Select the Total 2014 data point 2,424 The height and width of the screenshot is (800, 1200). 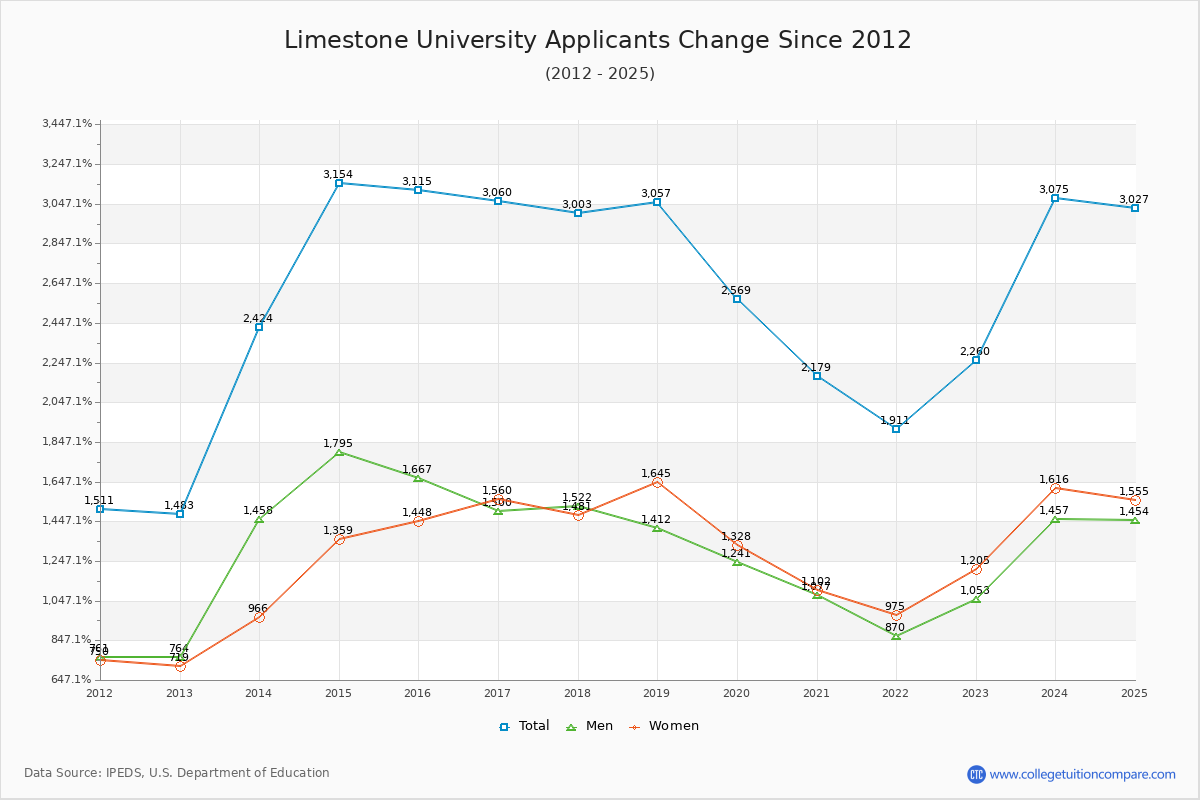tap(259, 327)
